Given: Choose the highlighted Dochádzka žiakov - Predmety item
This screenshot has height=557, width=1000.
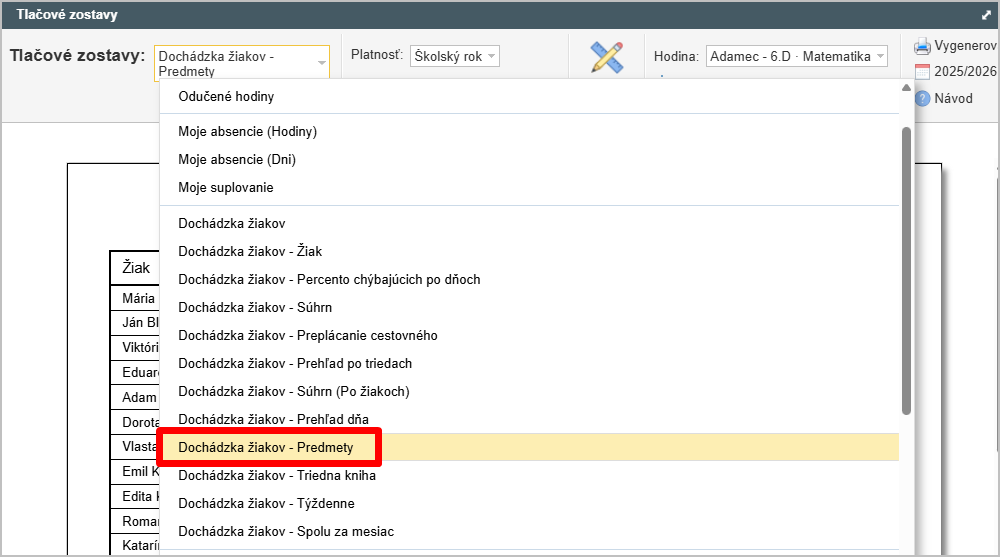Looking at the screenshot, I should point(266,447).
